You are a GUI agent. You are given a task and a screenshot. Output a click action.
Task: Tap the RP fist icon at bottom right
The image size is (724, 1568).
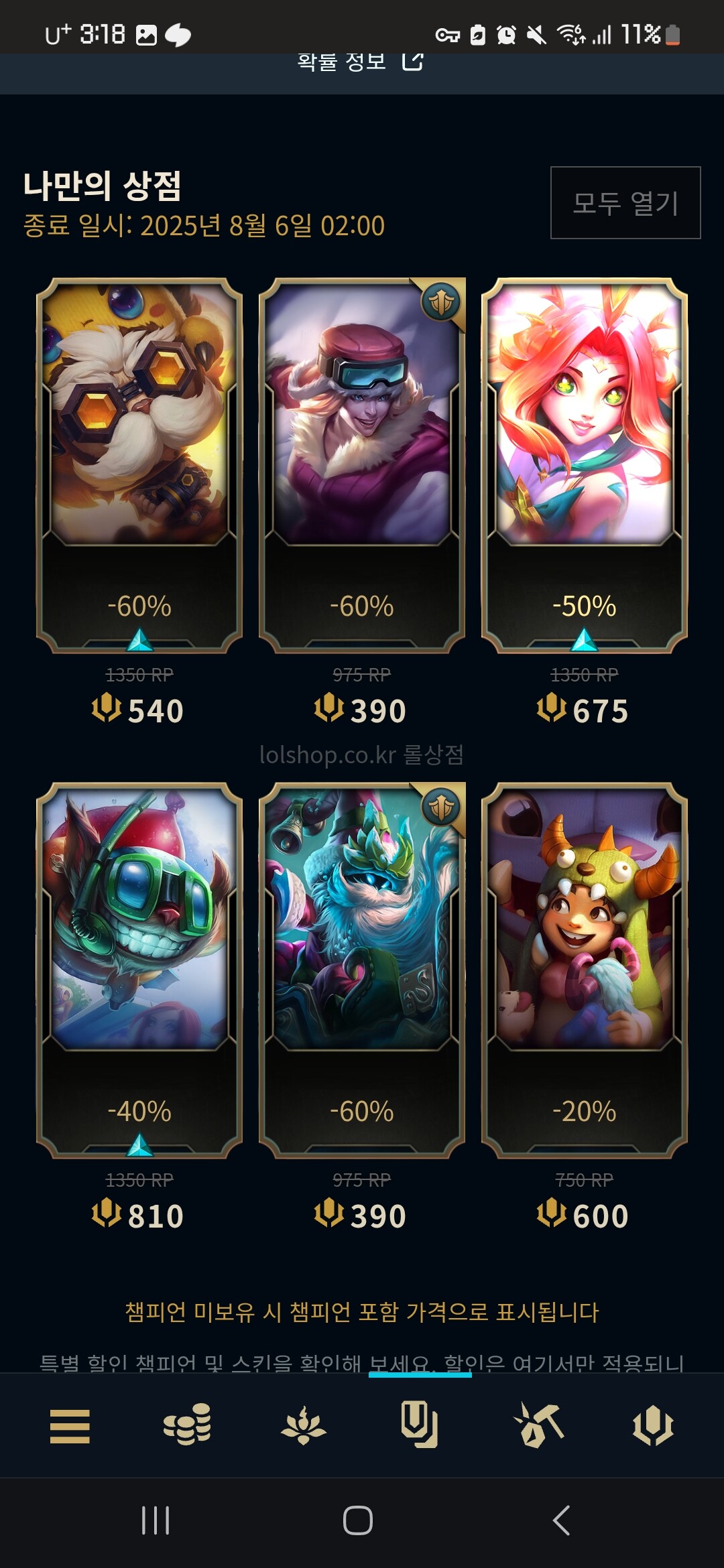coord(653,1425)
